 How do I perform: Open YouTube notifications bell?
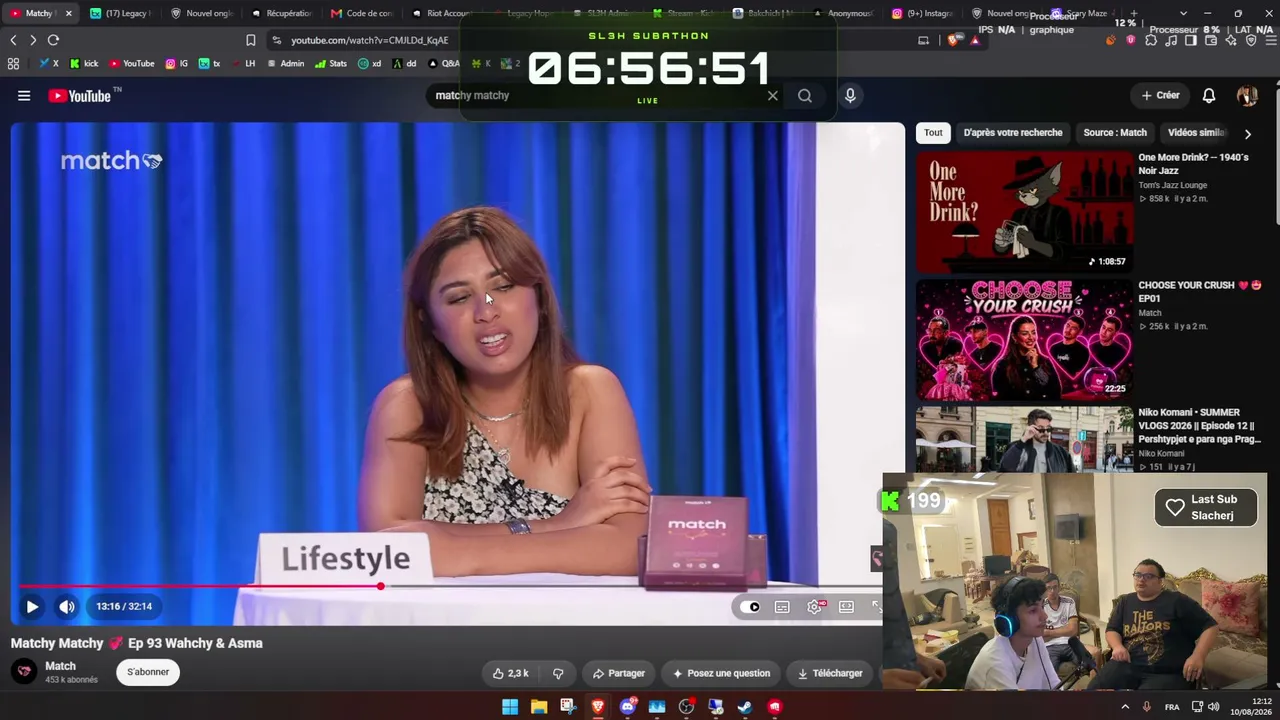click(x=1209, y=96)
